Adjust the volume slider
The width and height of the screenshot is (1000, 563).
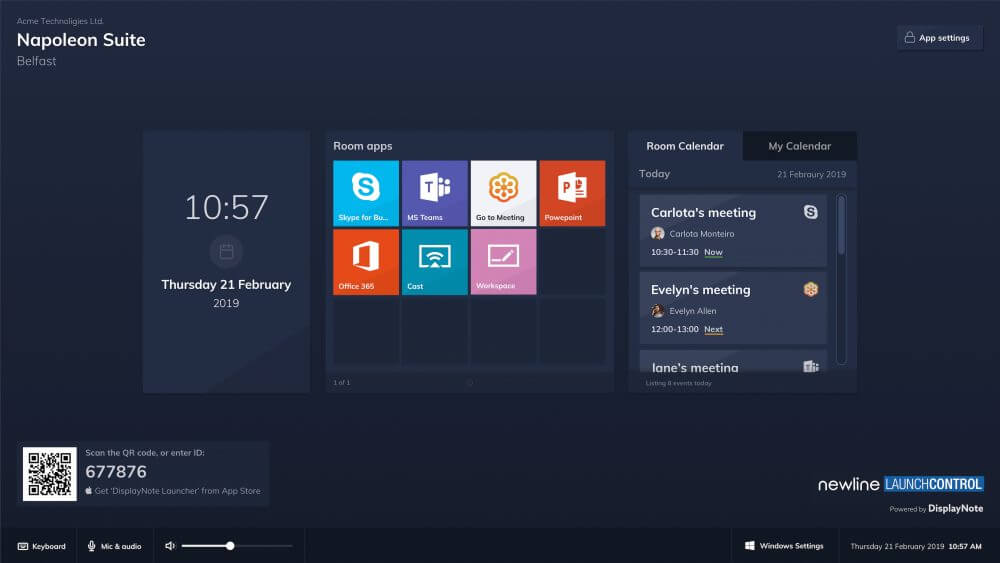pos(237,546)
